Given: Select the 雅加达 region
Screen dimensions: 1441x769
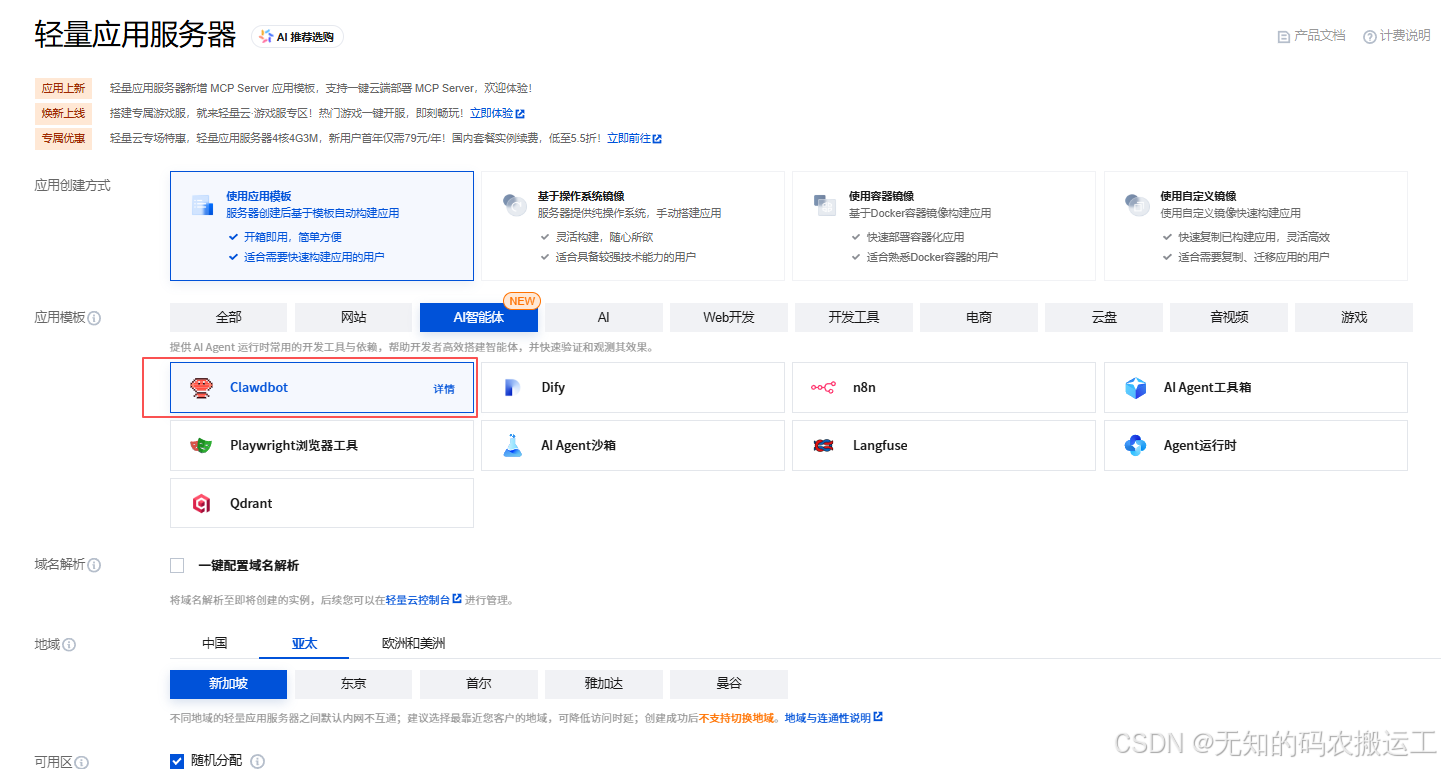Looking at the screenshot, I should [603, 684].
